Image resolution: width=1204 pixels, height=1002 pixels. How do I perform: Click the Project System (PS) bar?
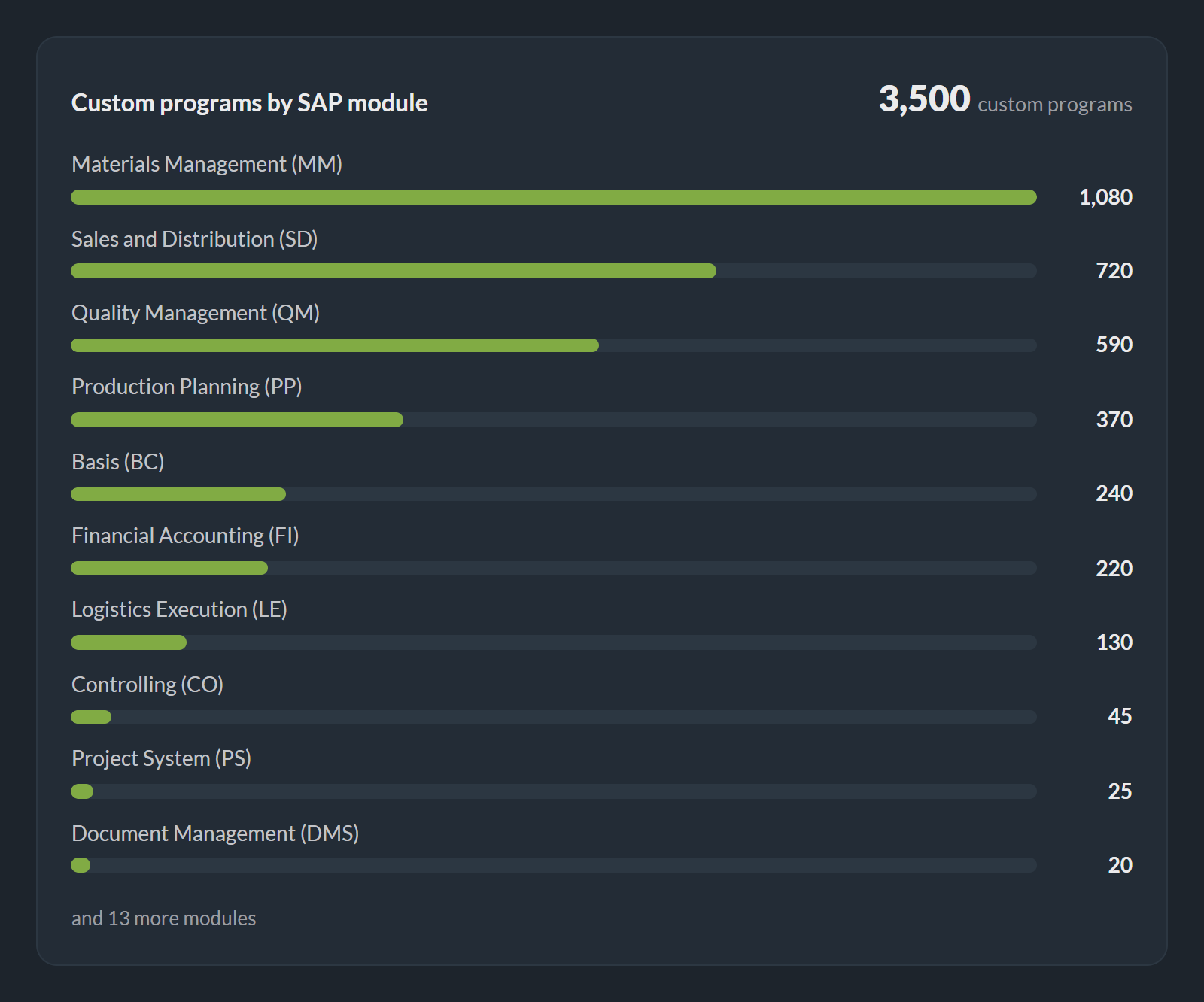click(554, 791)
